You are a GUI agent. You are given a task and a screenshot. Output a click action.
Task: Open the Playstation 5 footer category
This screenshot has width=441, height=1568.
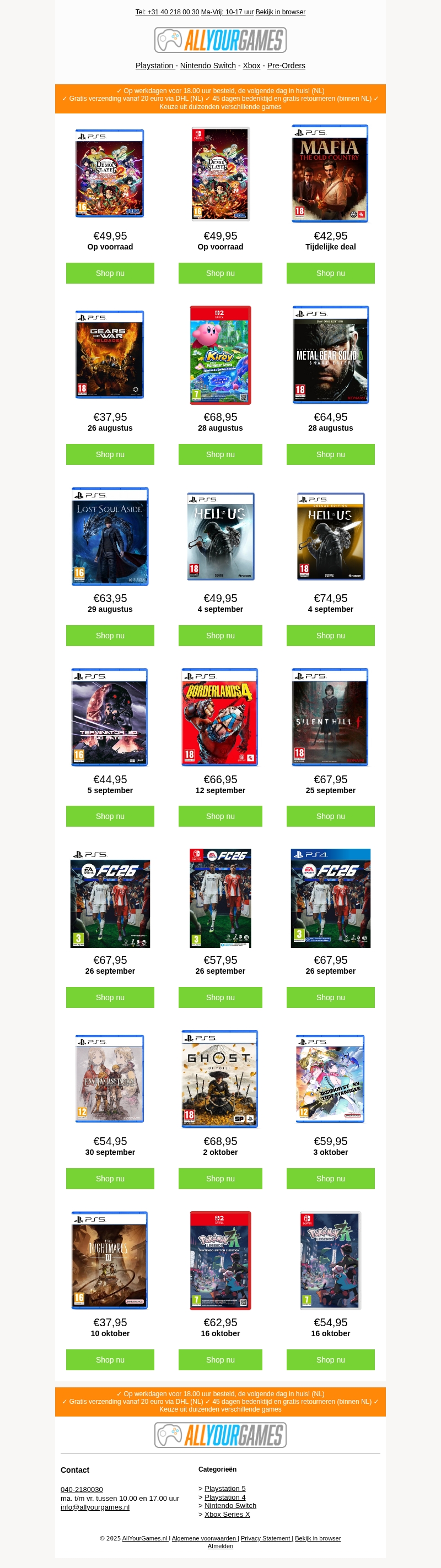(225, 1488)
